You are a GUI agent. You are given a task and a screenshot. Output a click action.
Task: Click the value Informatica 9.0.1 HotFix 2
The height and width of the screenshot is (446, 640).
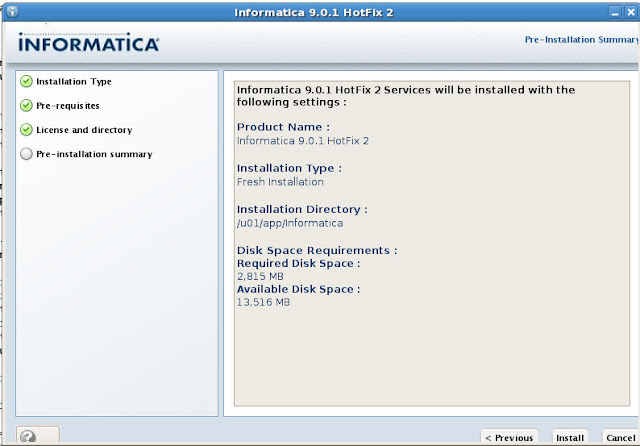point(302,141)
